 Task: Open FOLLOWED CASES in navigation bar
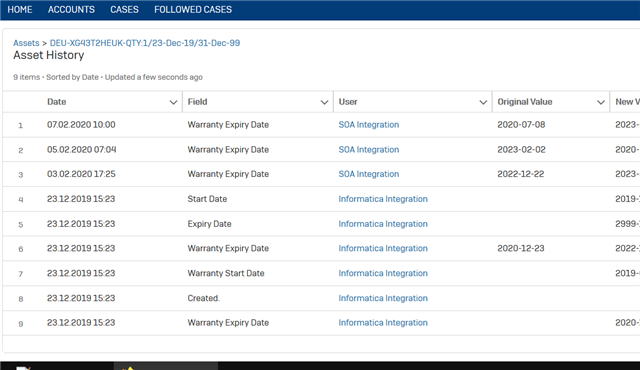click(193, 10)
